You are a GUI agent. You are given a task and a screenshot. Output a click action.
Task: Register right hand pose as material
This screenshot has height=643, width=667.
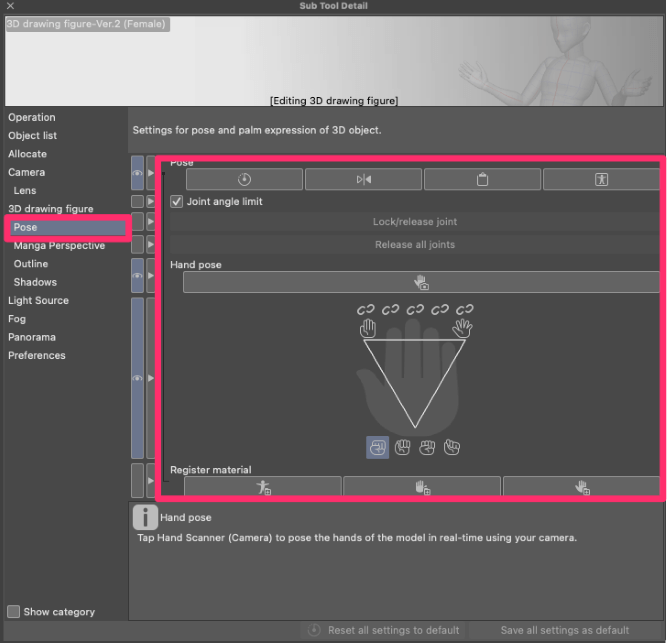[x=581, y=487]
